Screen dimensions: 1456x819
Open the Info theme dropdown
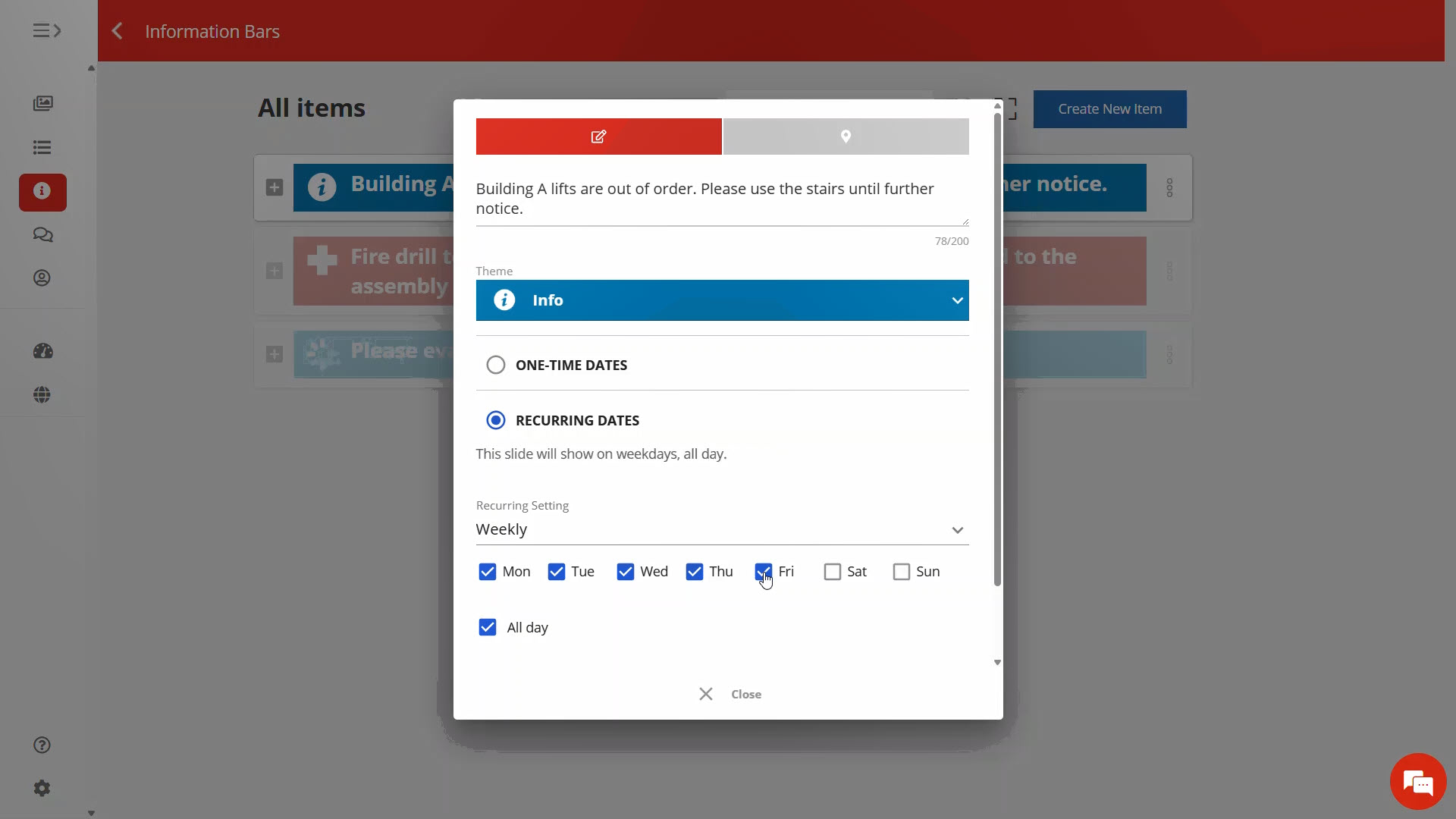point(722,300)
